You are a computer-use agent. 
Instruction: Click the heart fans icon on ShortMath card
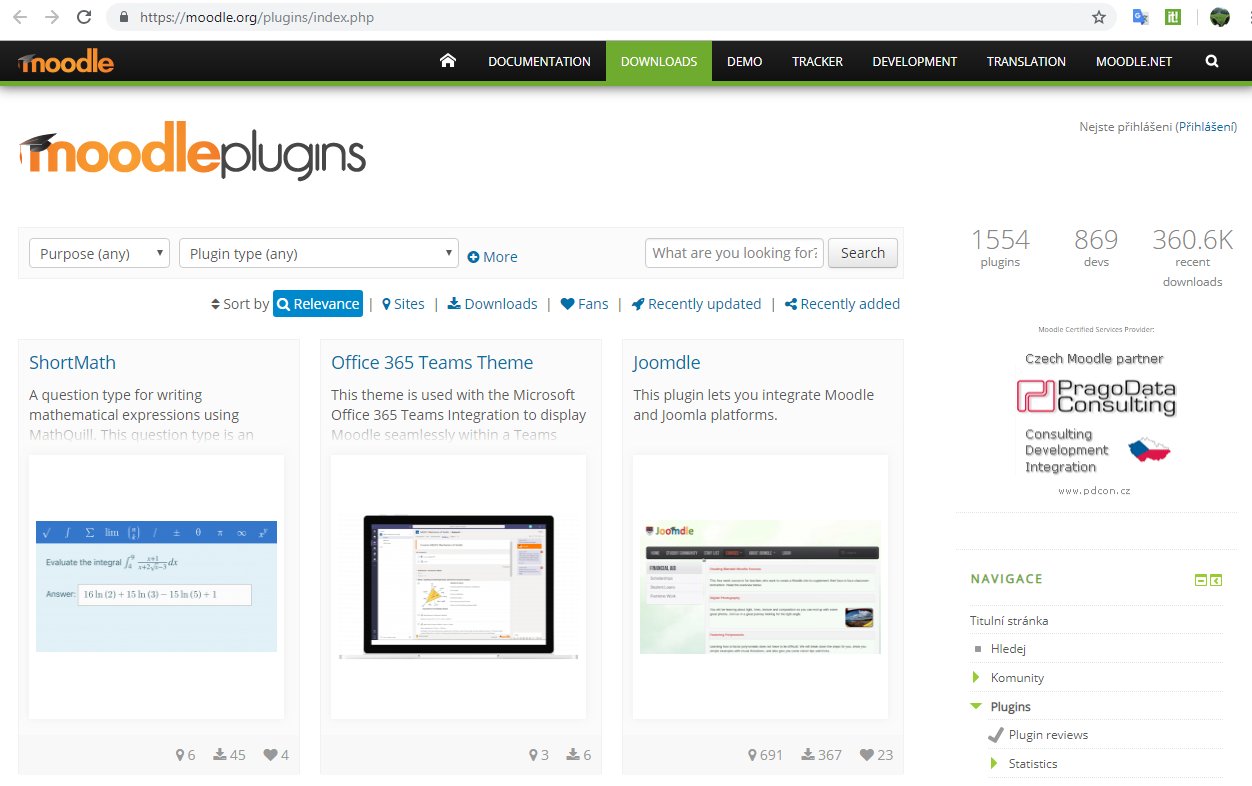pos(270,755)
